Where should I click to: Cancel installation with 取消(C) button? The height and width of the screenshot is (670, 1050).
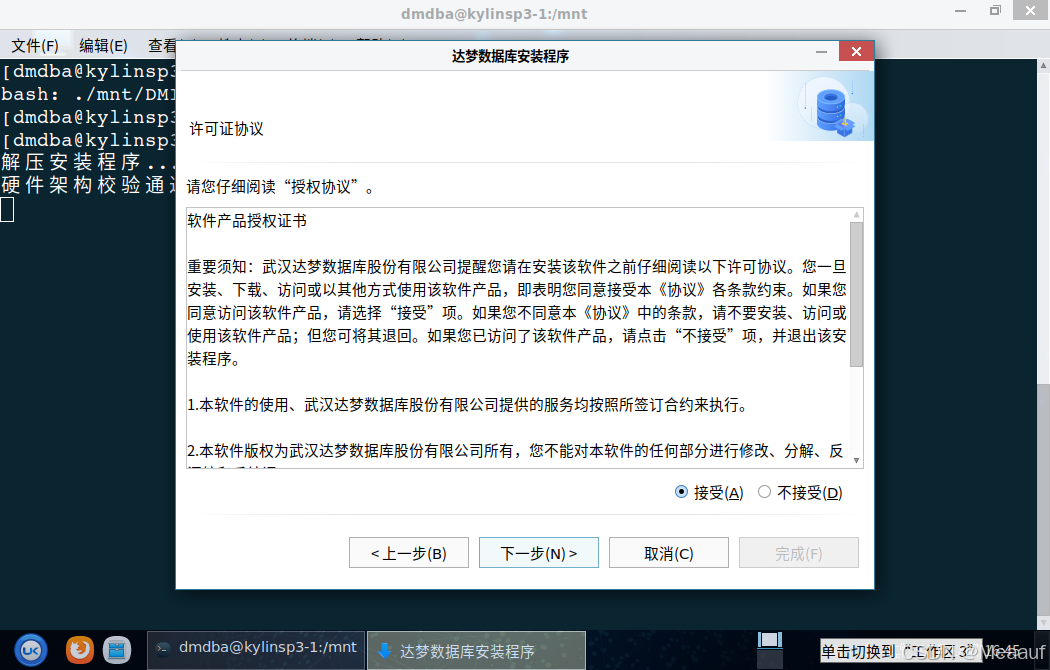[x=668, y=553]
